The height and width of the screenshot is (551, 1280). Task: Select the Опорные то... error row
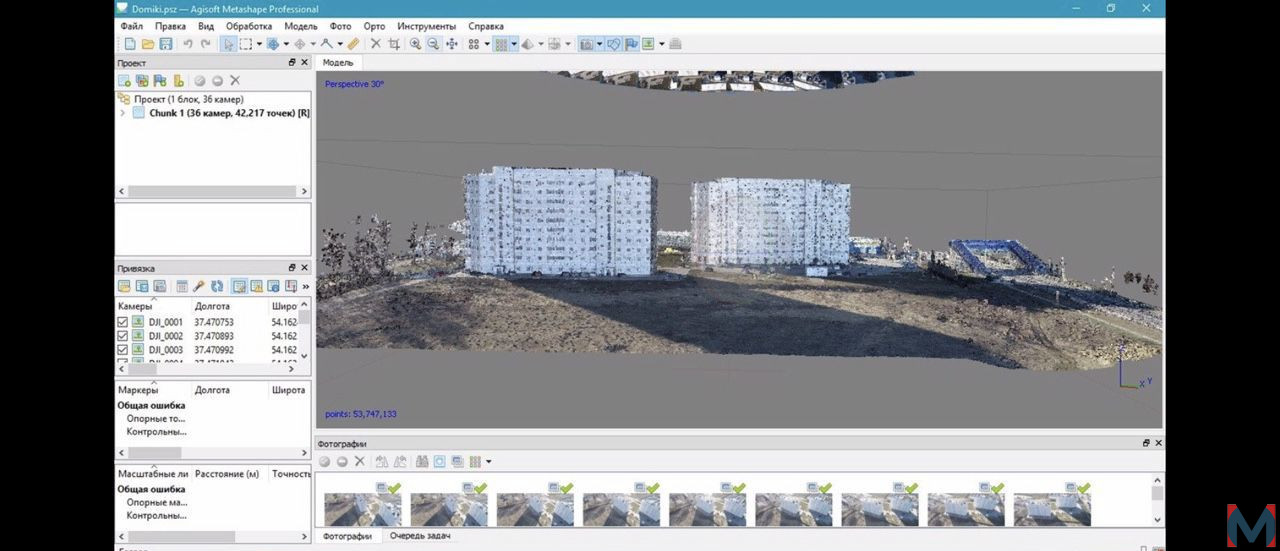coord(156,418)
